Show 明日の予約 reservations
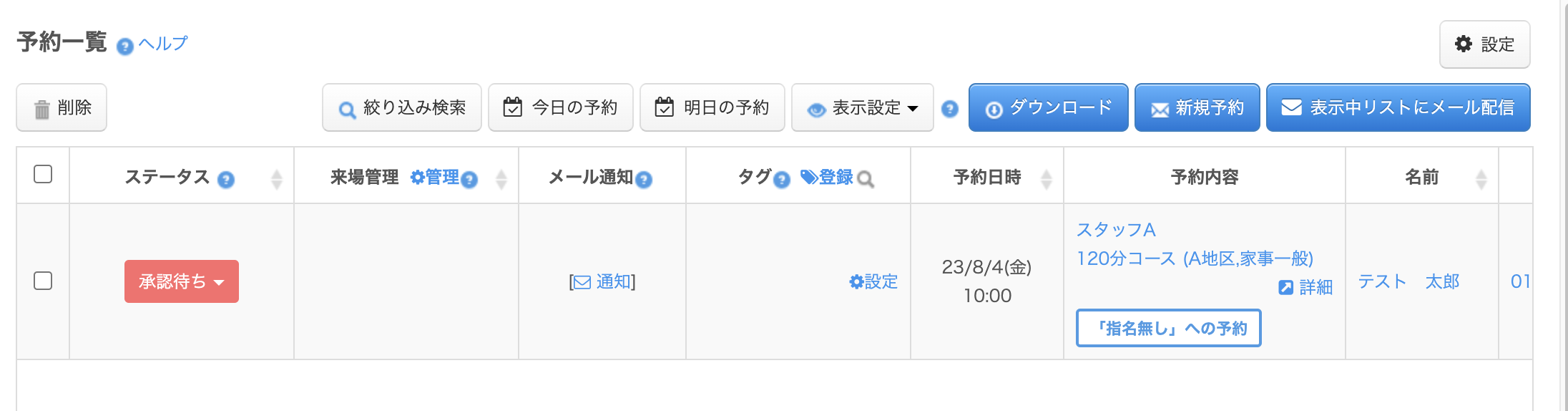Screen dimensions: 1568x411 pyautogui.click(x=712, y=108)
